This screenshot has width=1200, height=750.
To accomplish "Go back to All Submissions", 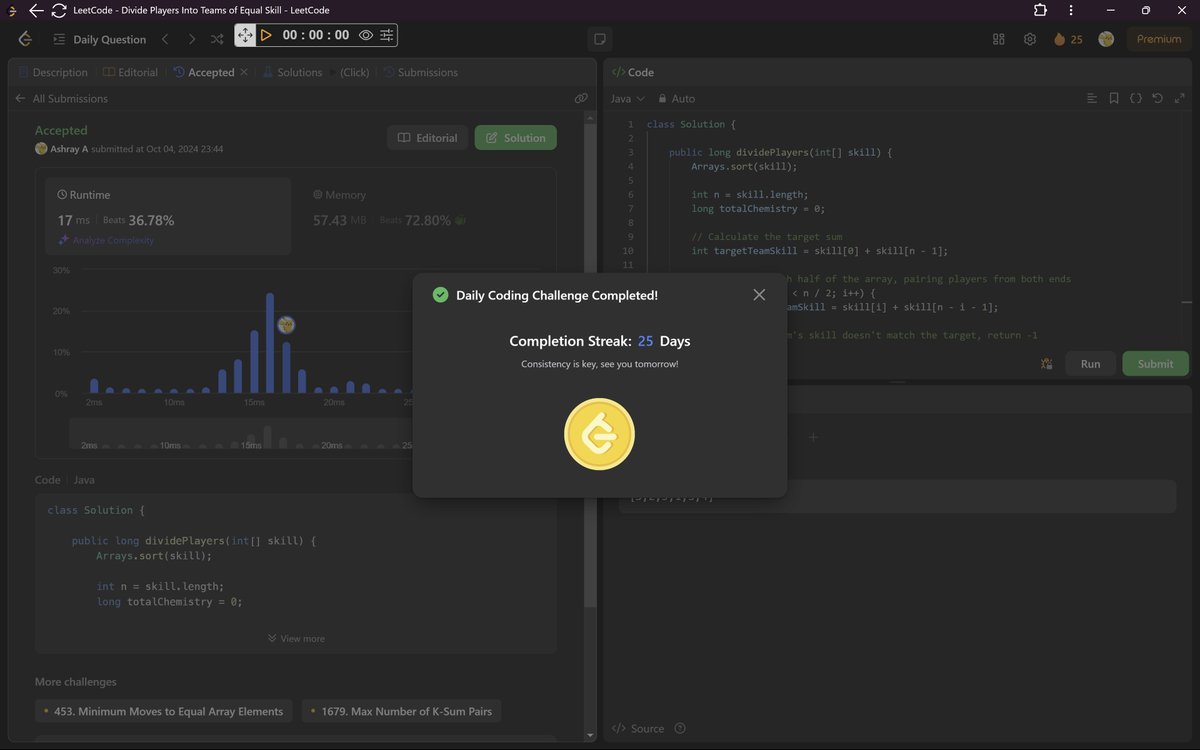I will pyautogui.click(x=61, y=99).
